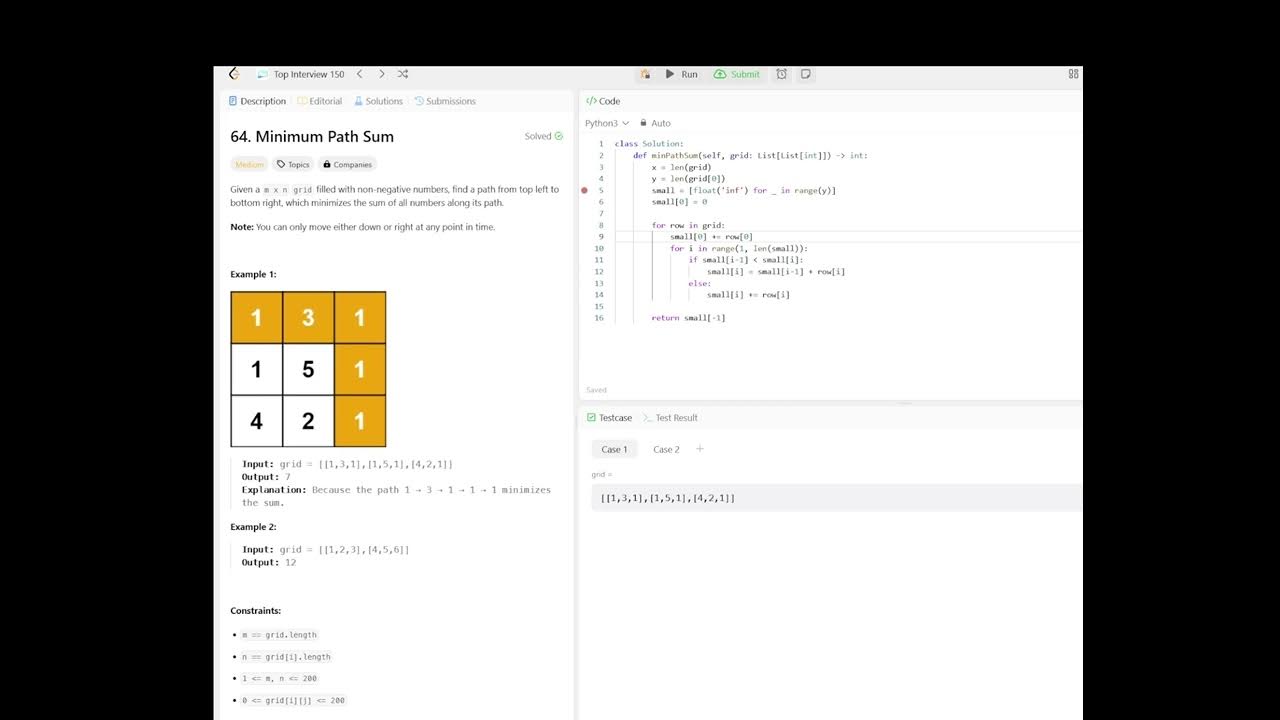Open the layout grid icon
The height and width of the screenshot is (720, 1280).
pyautogui.click(x=1073, y=74)
